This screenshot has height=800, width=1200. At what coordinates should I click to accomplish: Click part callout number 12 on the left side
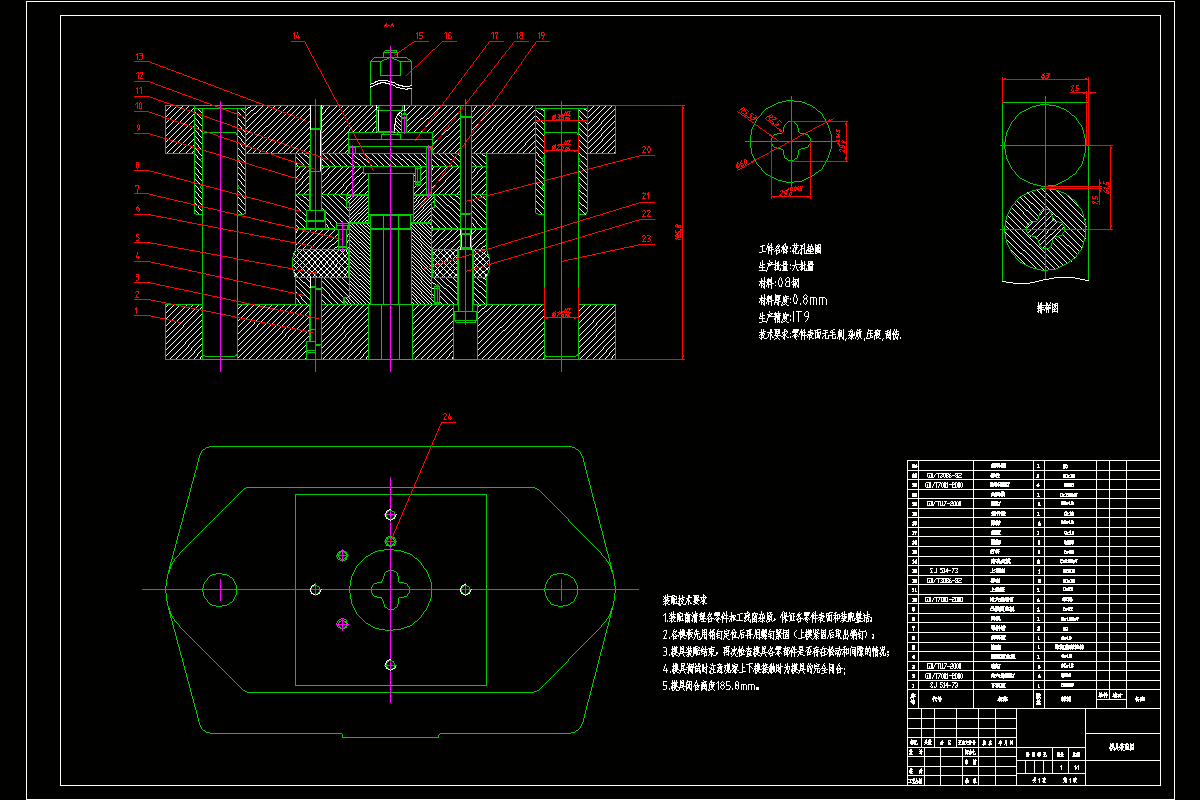pos(140,75)
